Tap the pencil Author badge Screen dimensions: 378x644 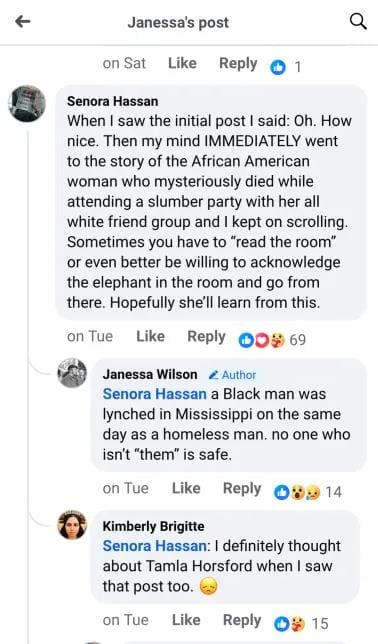[x=232, y=375]
